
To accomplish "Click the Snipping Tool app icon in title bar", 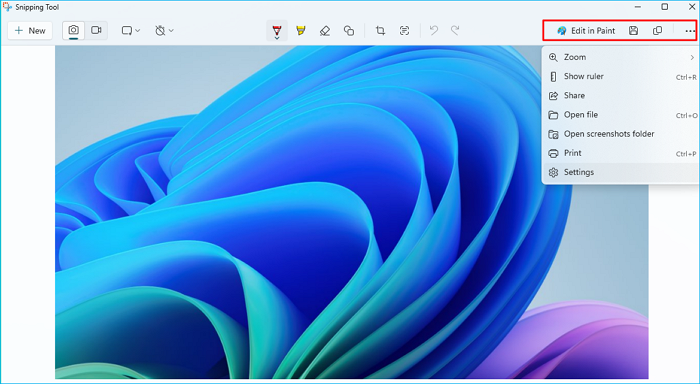I will pyautogui.click(x=7, y=7).
